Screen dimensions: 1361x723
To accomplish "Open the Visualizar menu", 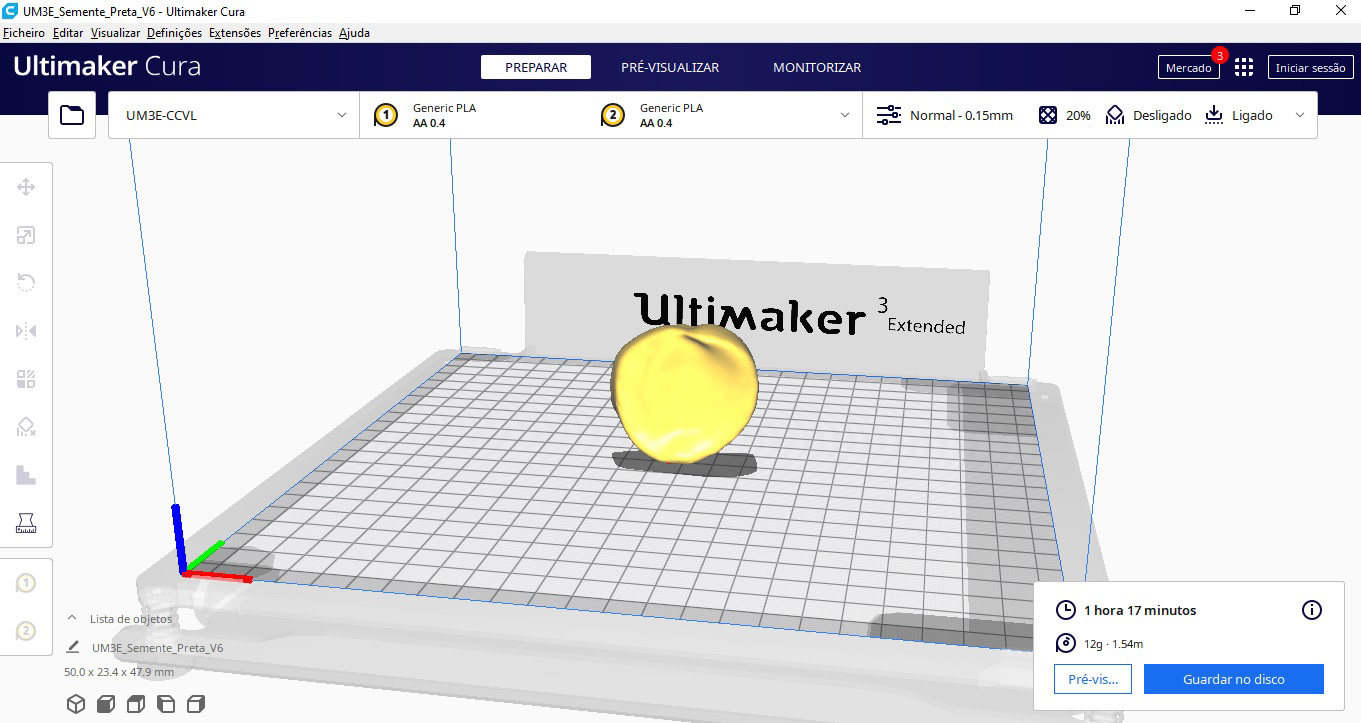I will pos(115,33).
